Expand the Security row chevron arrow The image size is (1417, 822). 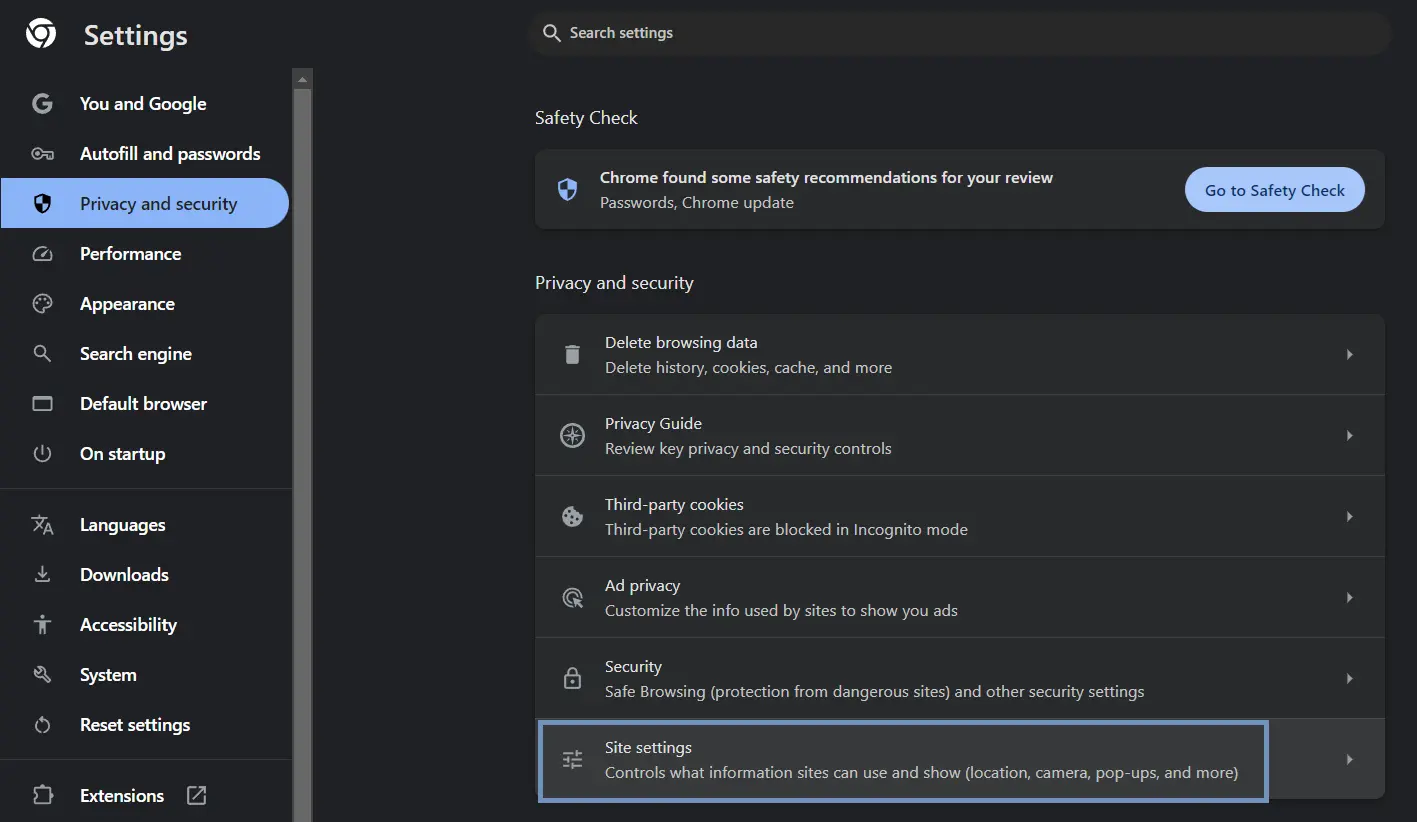point(1349,679)
